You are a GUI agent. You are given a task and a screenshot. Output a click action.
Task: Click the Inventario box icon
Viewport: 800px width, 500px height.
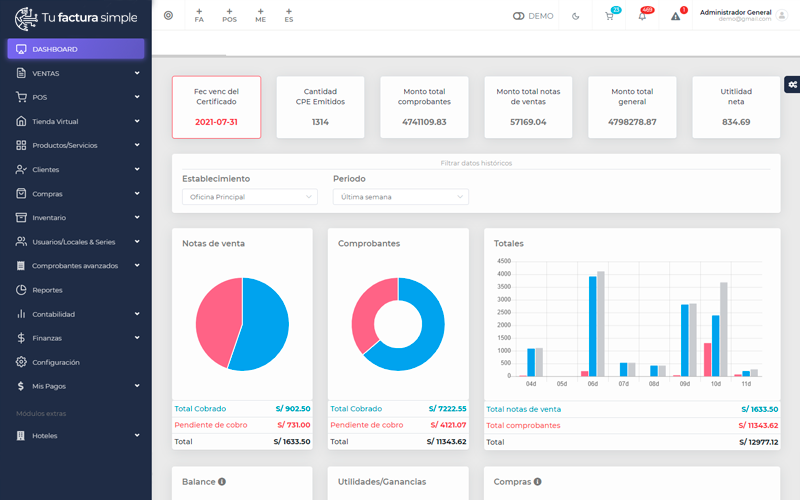[21, 217]
